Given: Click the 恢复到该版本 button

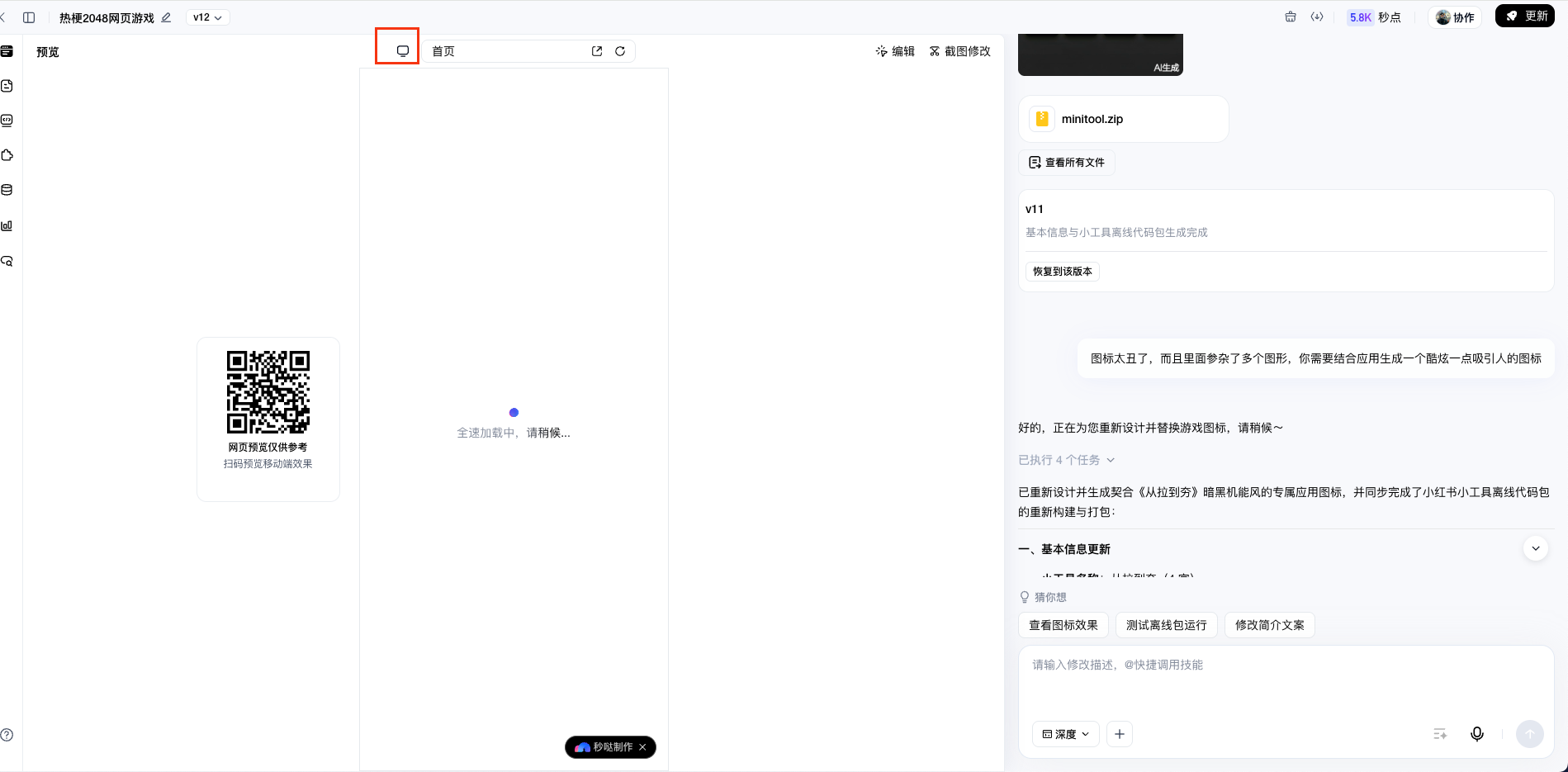Looking at the screenshot, I should [x=1063, y=271].
